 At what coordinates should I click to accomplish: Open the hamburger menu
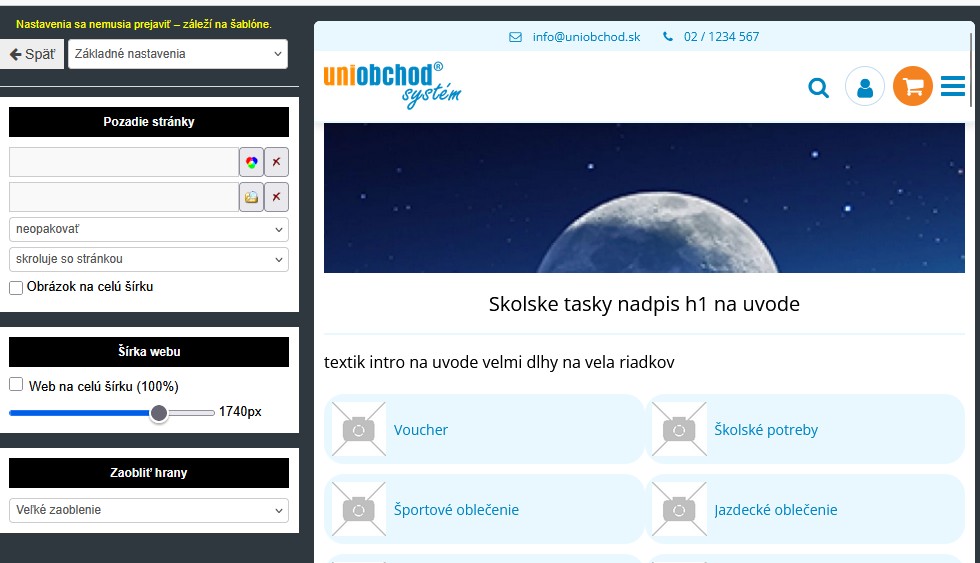point(953,87)
